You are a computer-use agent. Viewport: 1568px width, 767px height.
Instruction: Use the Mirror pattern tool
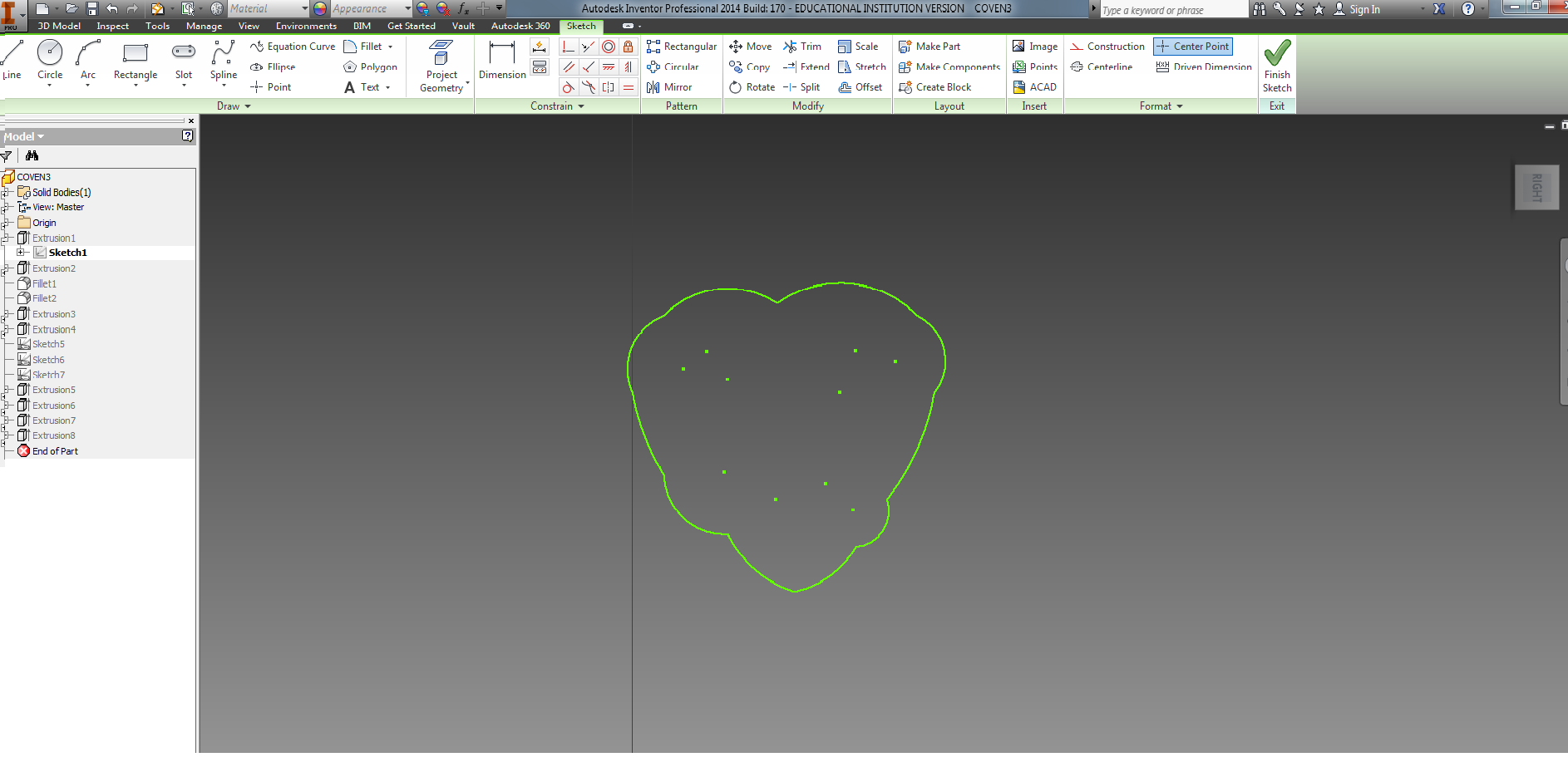click(x=669, y=87)
